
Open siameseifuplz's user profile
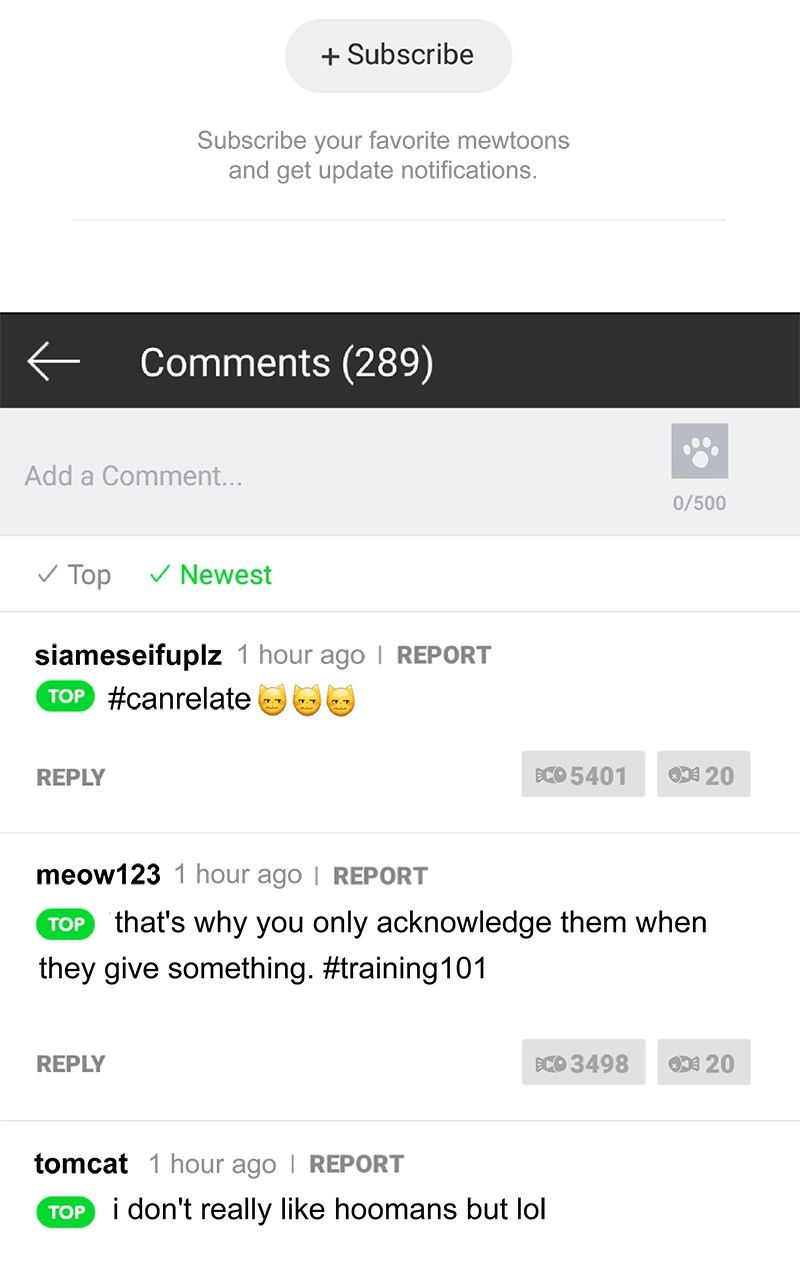128,655
